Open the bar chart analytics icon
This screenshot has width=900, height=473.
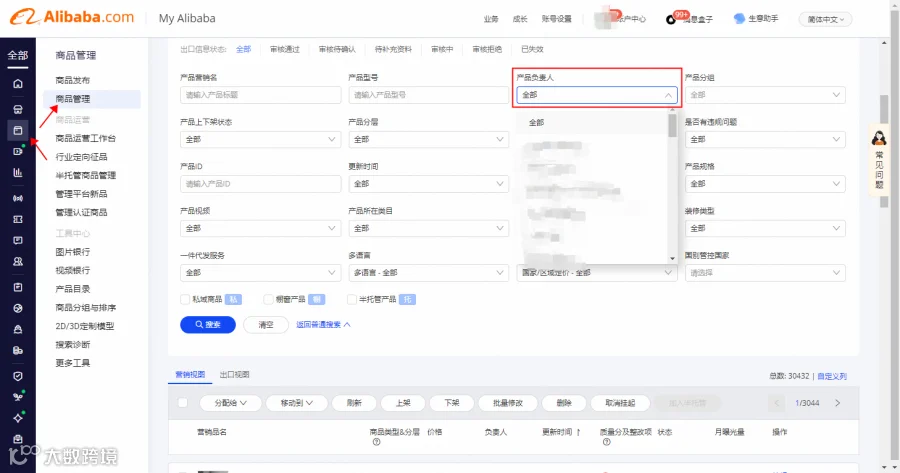(x=18, y=172)
